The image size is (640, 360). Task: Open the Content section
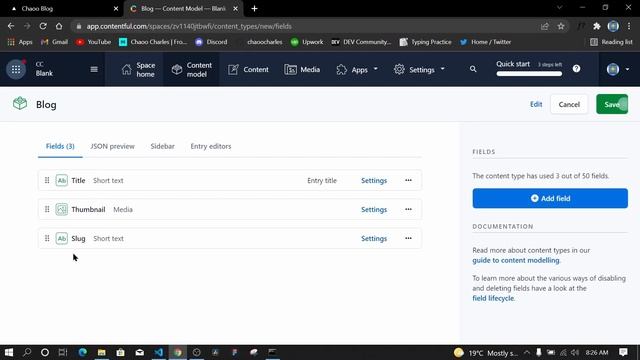tap(248, 70)
